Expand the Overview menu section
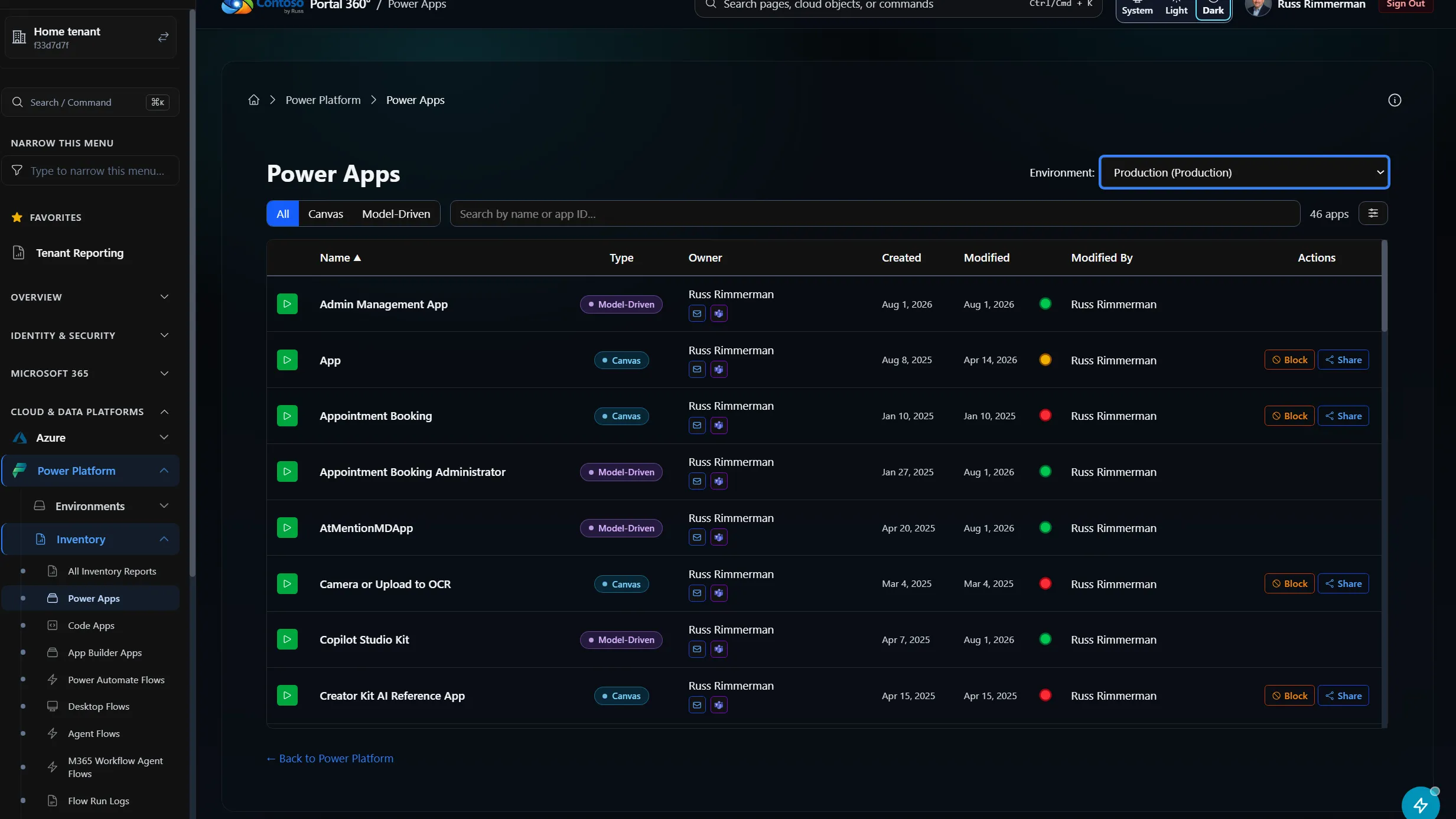 [x=90, y=297]
